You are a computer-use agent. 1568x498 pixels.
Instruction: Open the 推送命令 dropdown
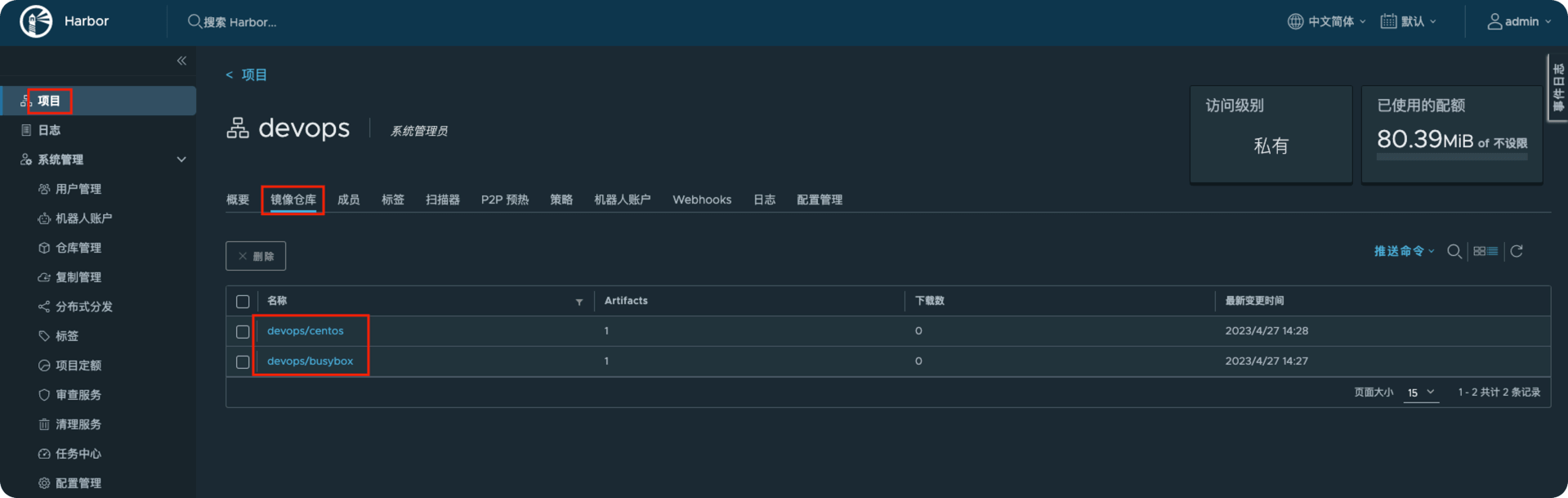pyautogui.click(x=1404, y=251)
